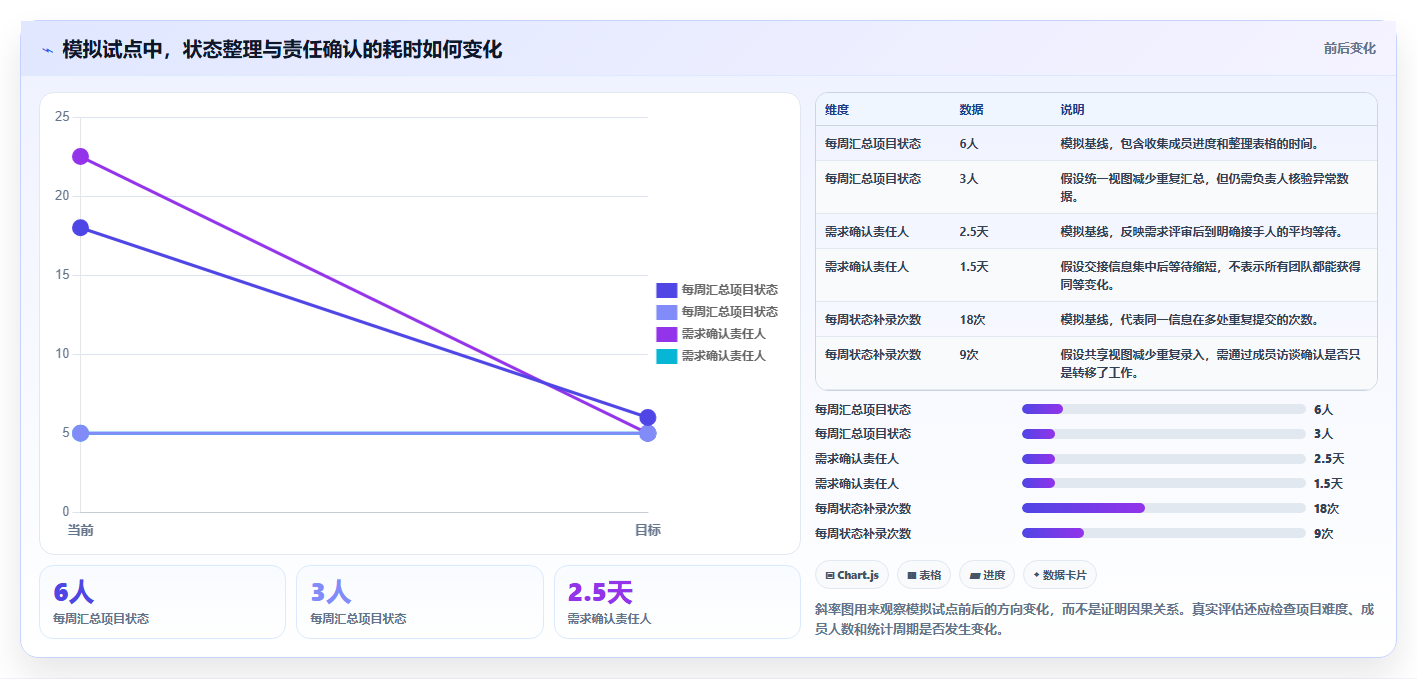Click the 6人 summary card

[x=163, y=602]
